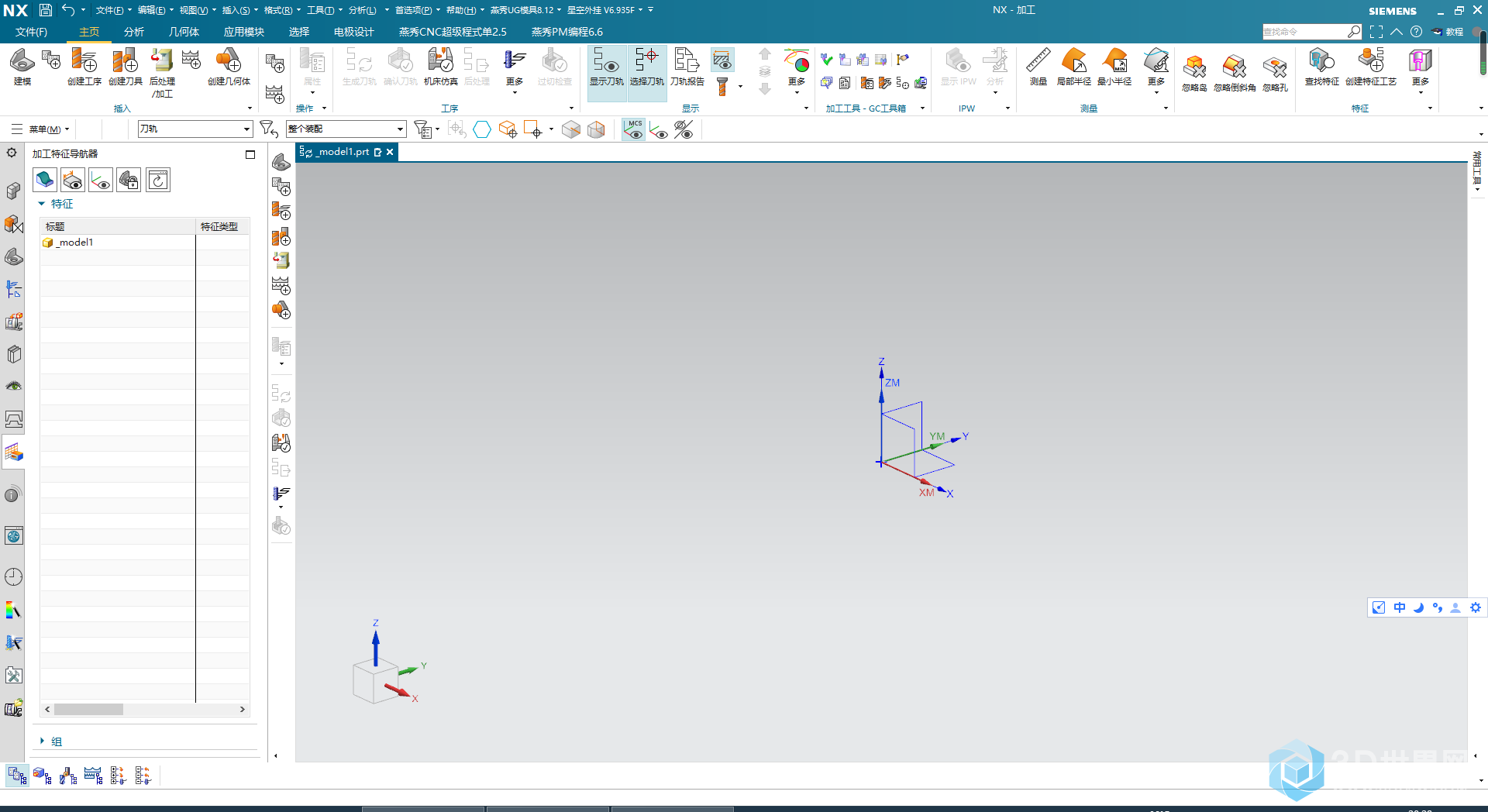Click 创建特征工艺 create feature process icon
1488x812 pixels.
coord(1370,67)
